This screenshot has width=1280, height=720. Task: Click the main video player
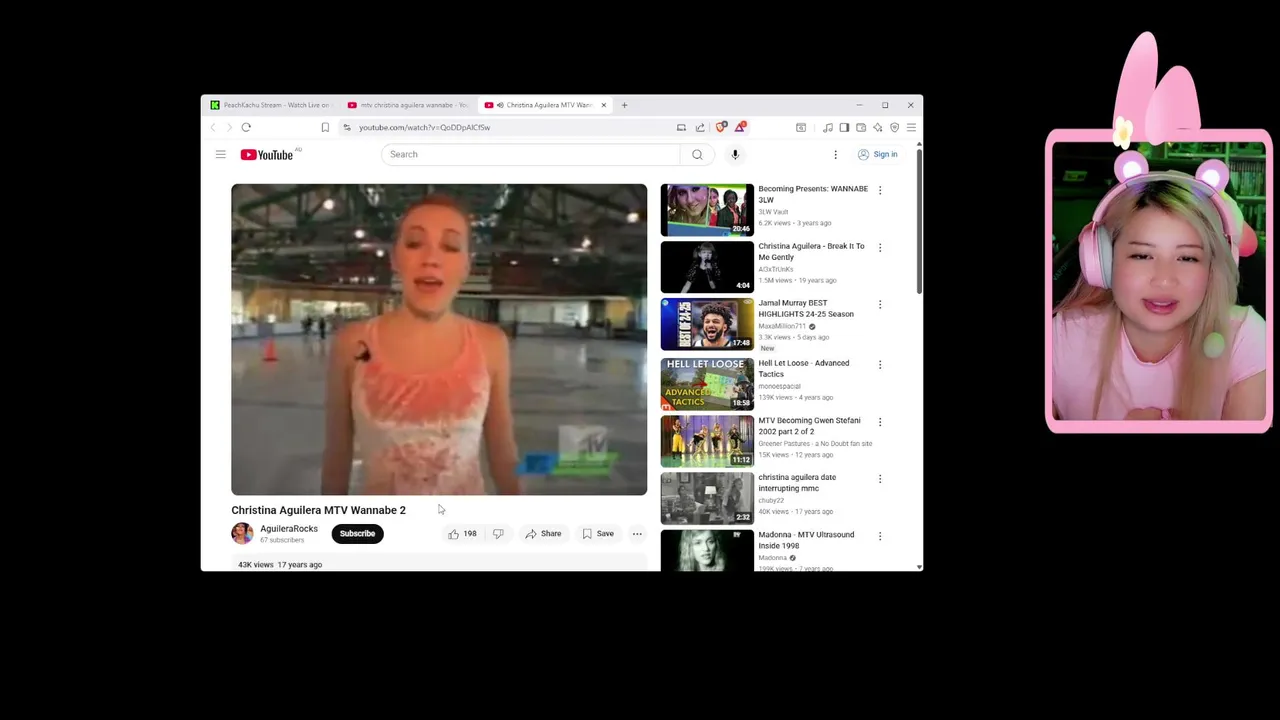click(439, 339)
